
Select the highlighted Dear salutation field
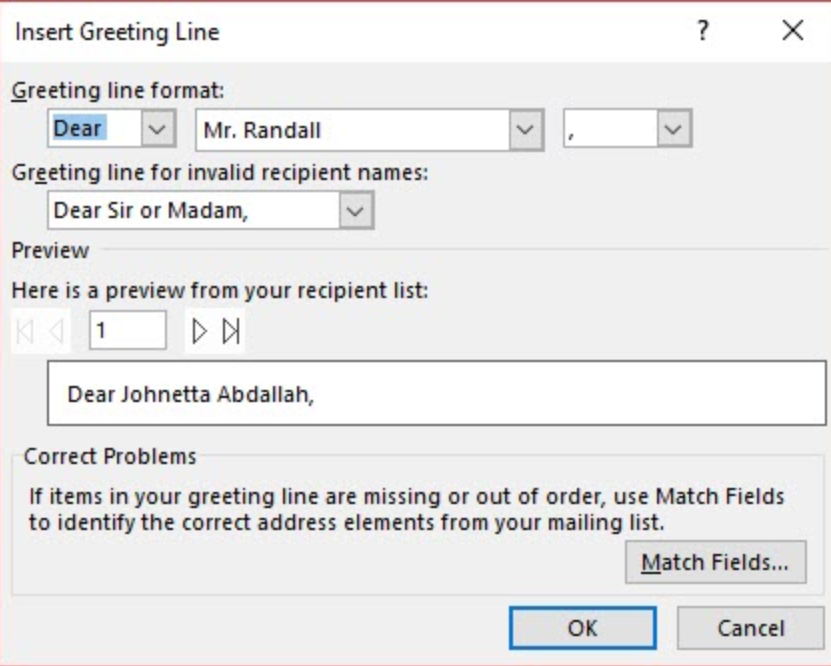tap(95, 129)
